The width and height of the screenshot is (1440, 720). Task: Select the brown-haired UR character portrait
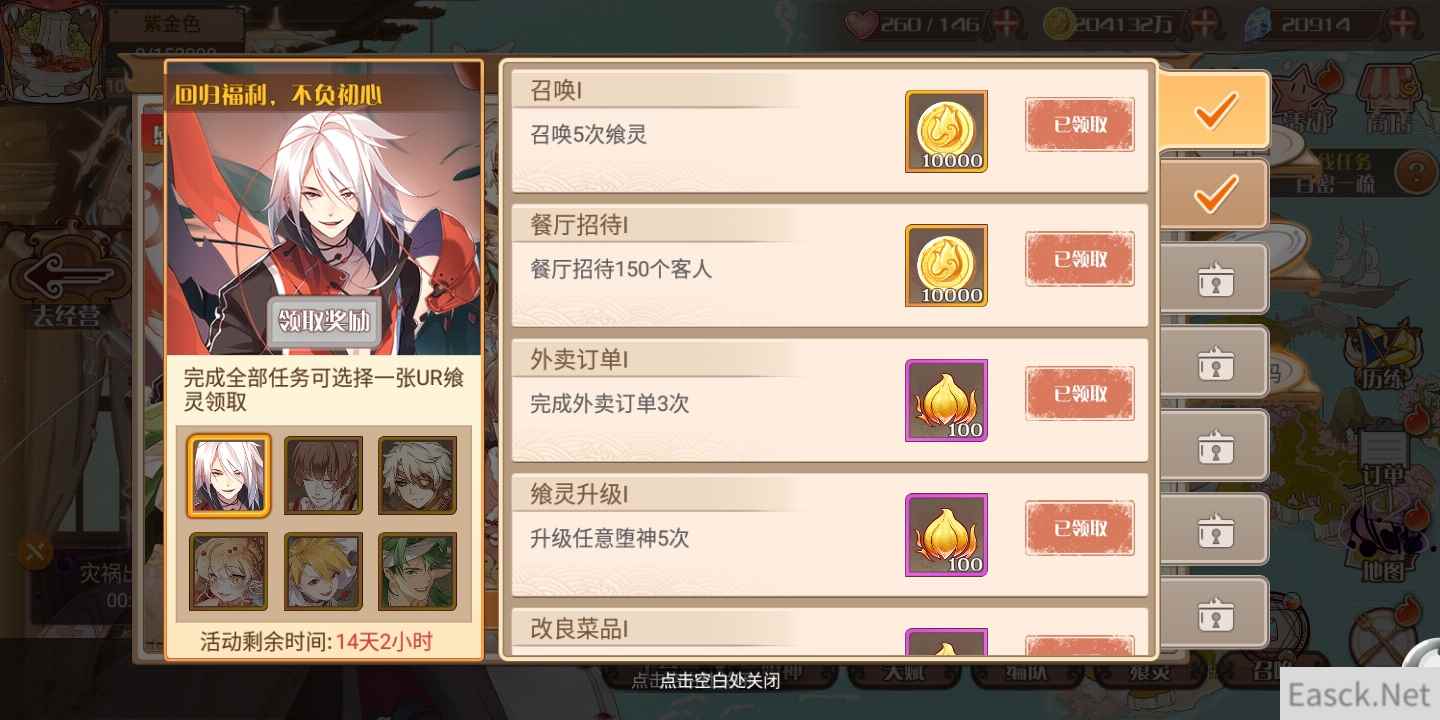[x=323, y=475]
